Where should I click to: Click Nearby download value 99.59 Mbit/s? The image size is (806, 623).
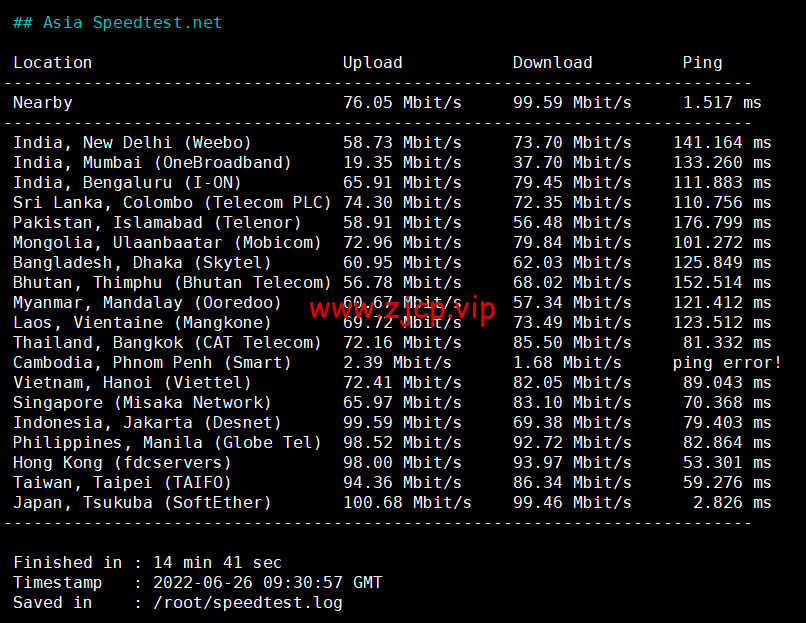(x=572, y=103)
